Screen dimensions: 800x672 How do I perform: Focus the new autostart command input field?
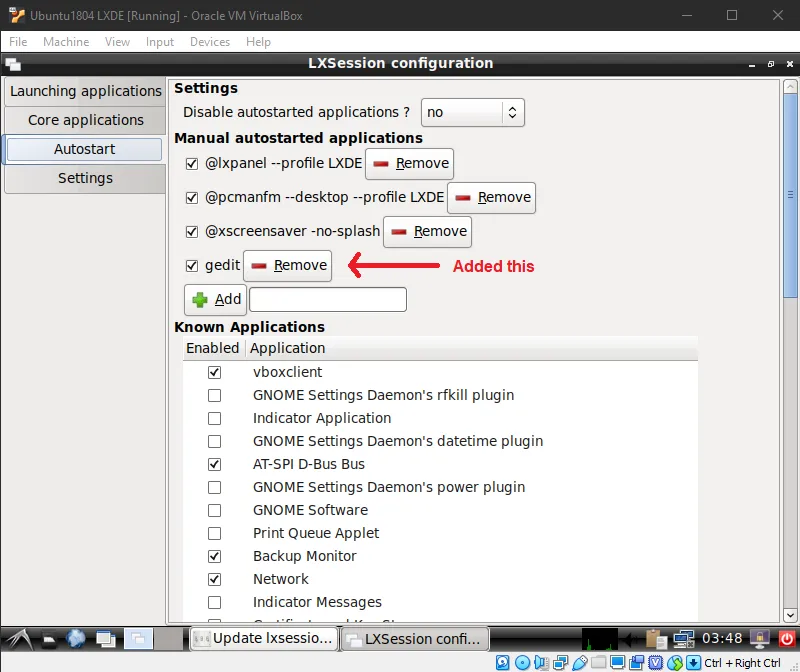(328, 300)
